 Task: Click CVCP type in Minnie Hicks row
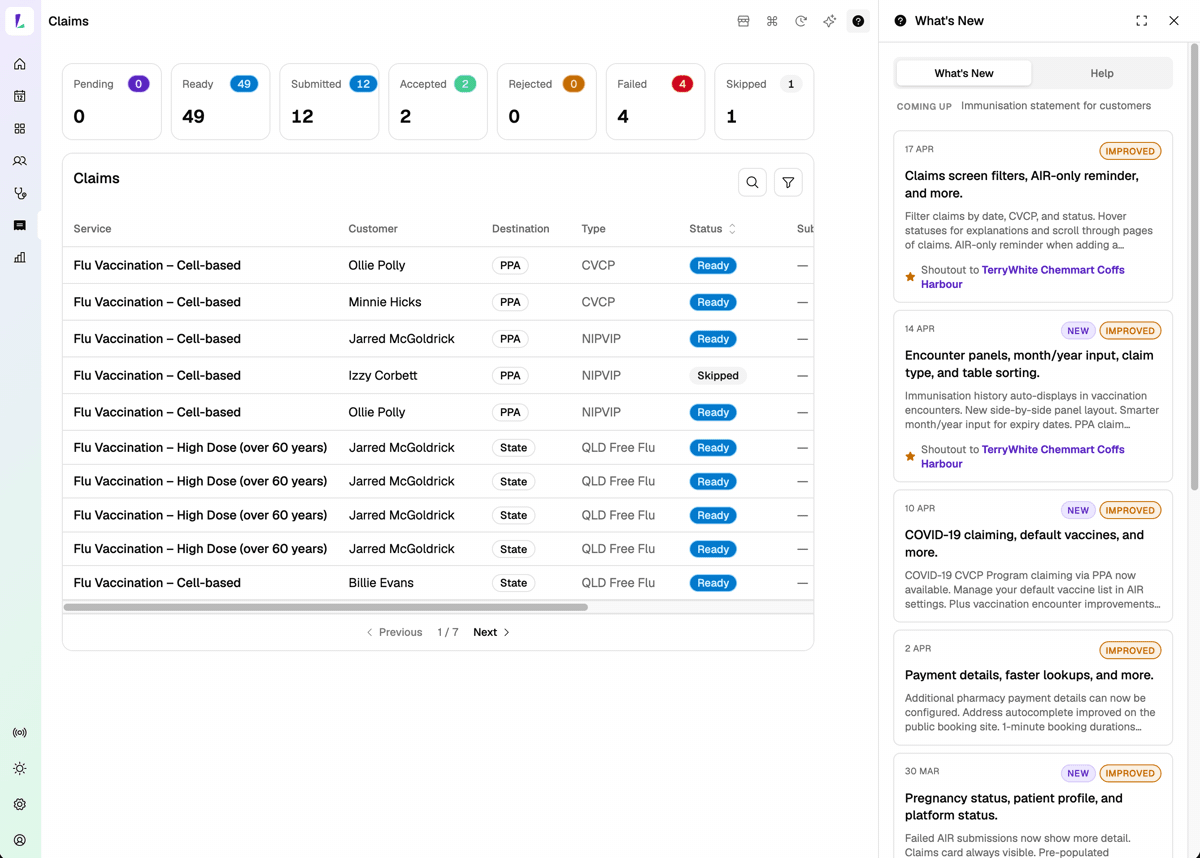click(598, 302)
